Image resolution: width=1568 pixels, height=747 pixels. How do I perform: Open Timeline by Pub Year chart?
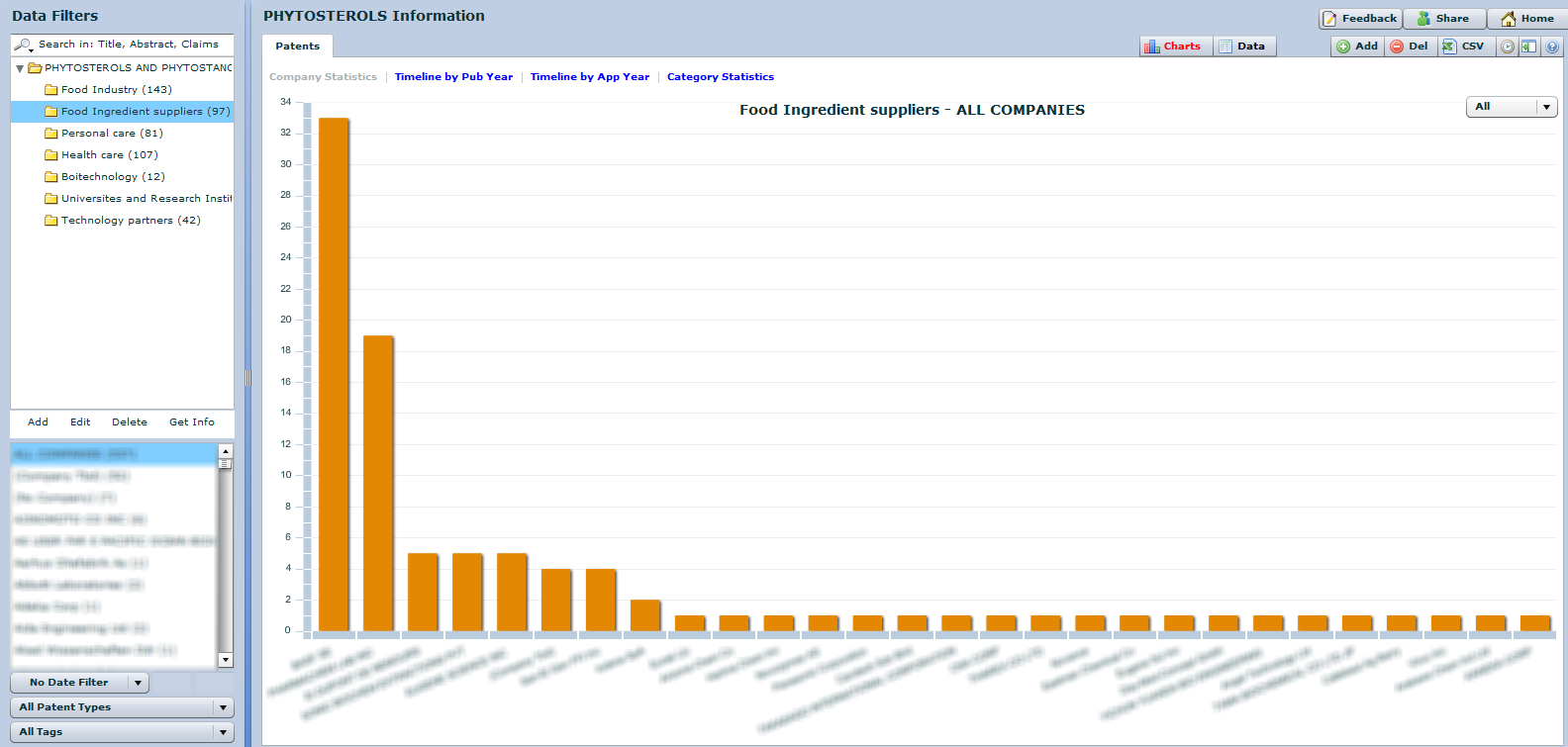[453, 77]
